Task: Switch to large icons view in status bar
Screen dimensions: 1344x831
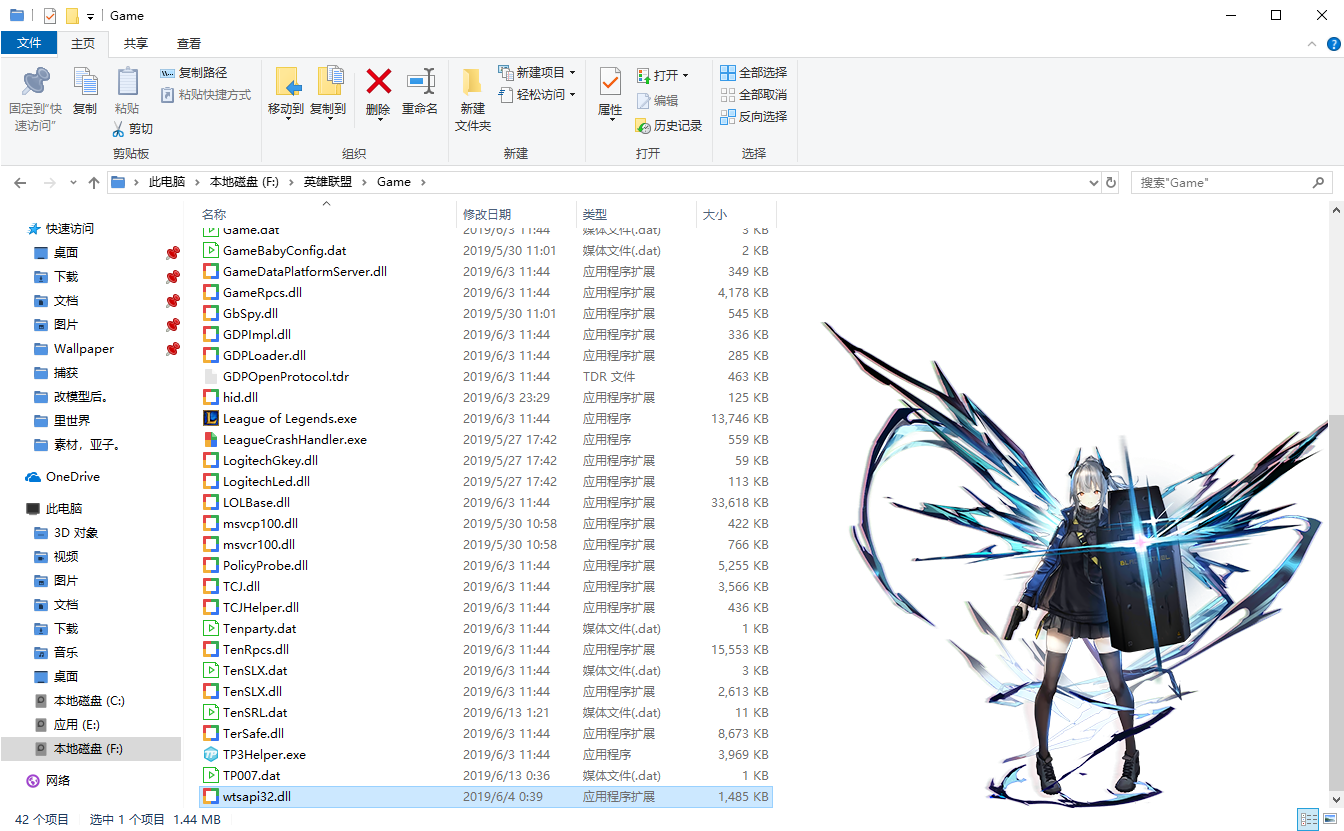Action: (x=1328, y=820)
